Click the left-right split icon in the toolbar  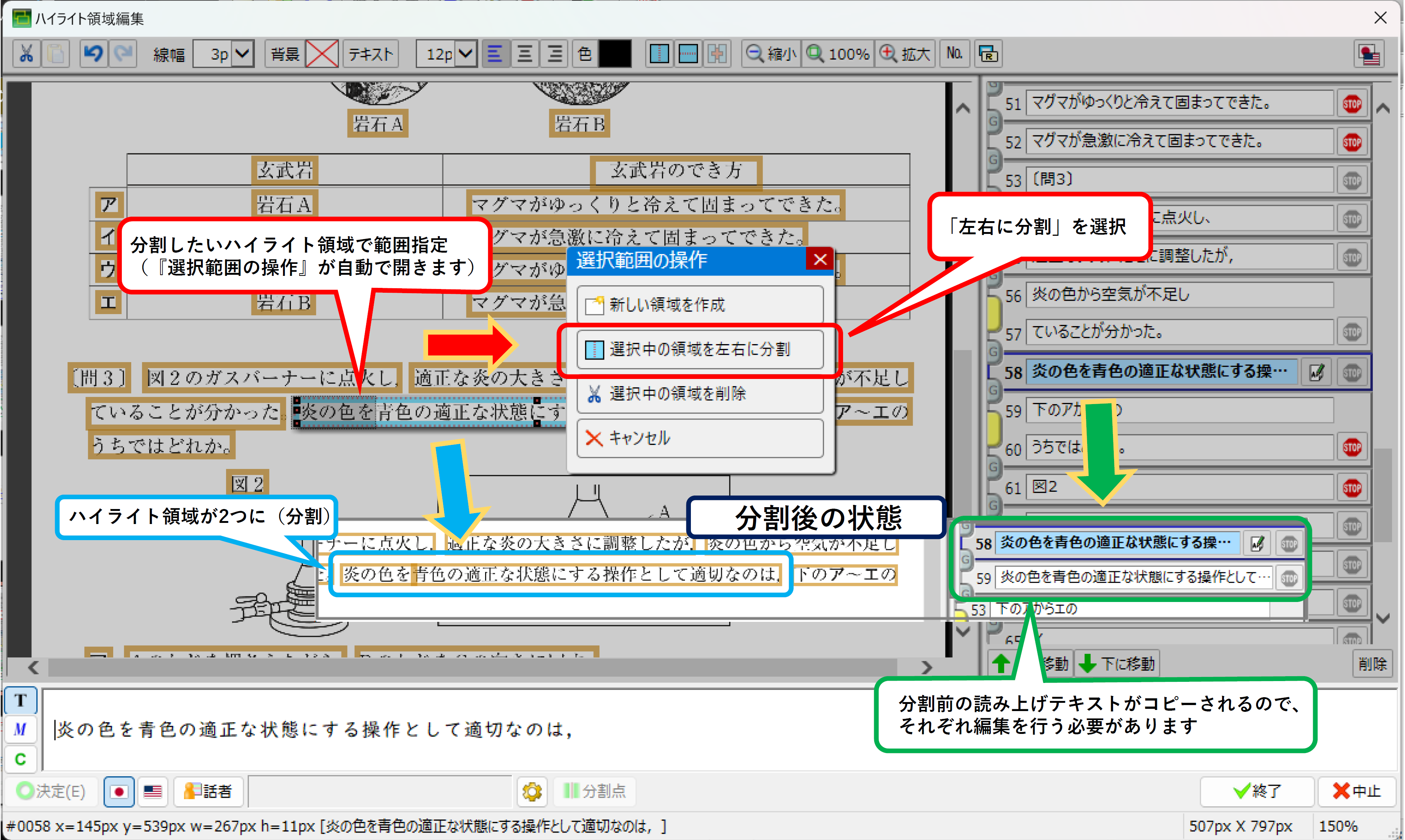tap(659, 54)
